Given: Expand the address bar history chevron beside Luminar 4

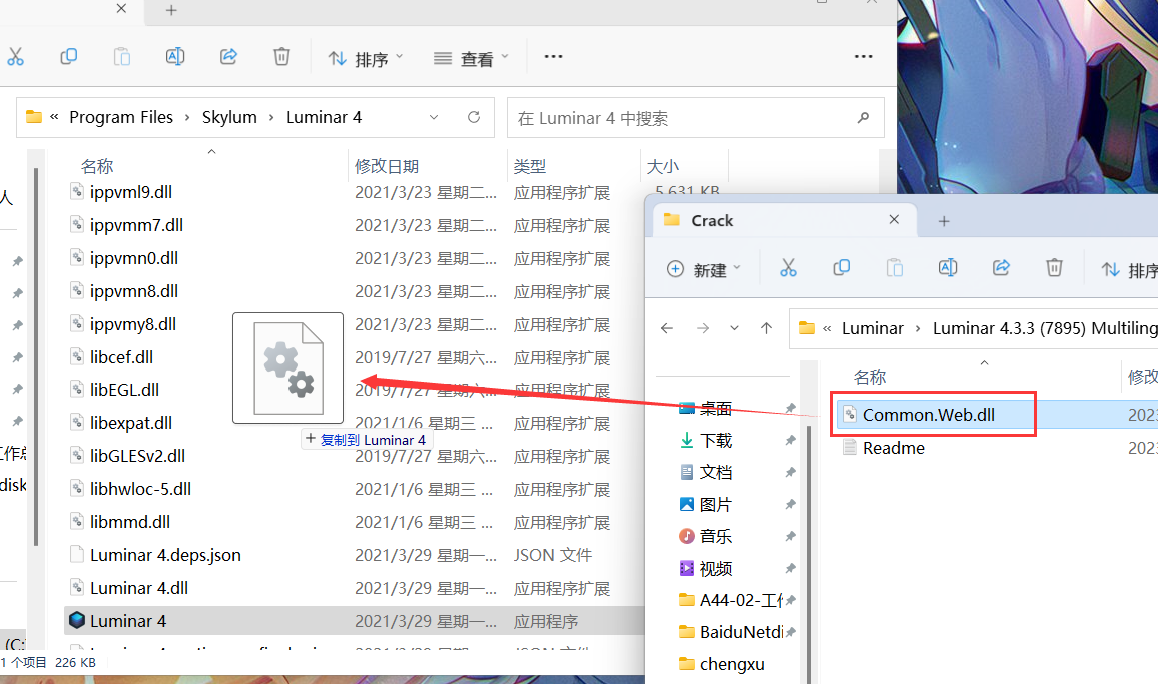Looking at the screenshot, I should pos(434,117).
